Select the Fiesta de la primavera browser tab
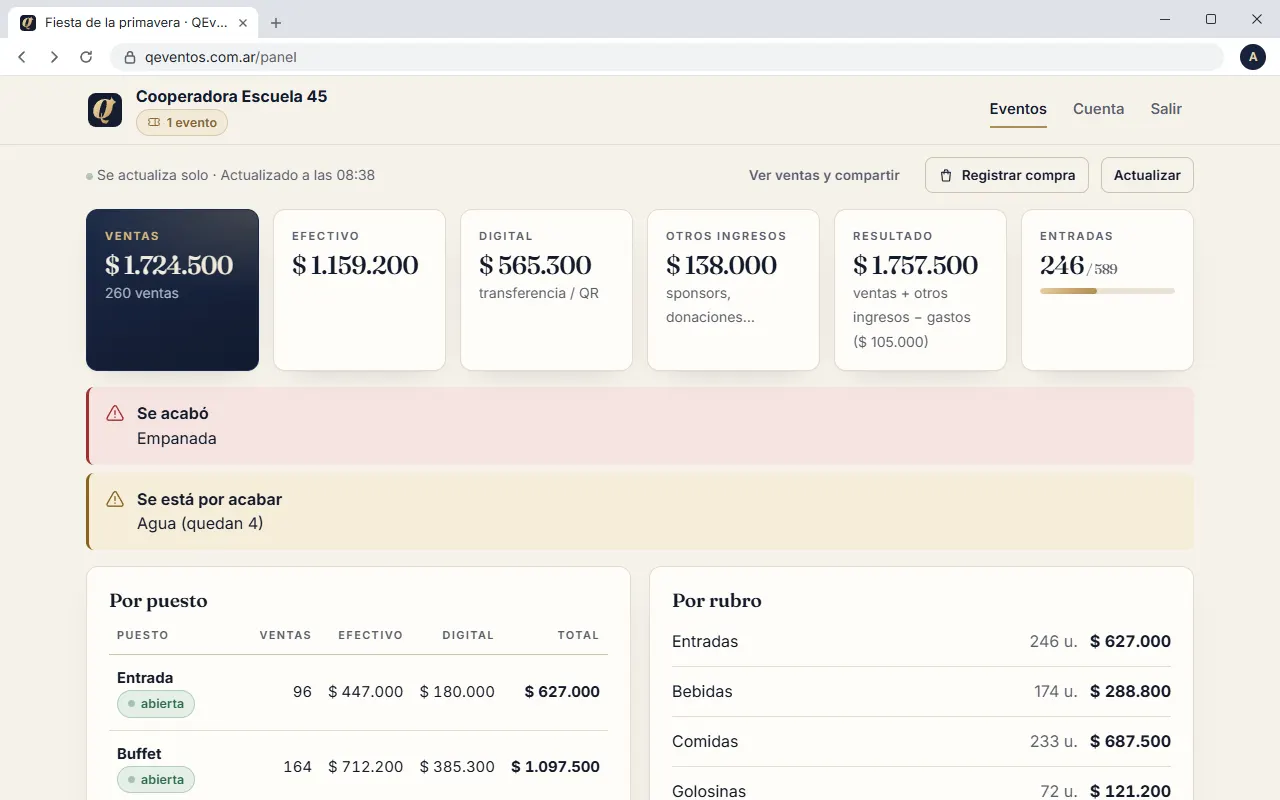The width and height of the screenshot is (1280, 800). pyautogui.click(x=135, y=22)
